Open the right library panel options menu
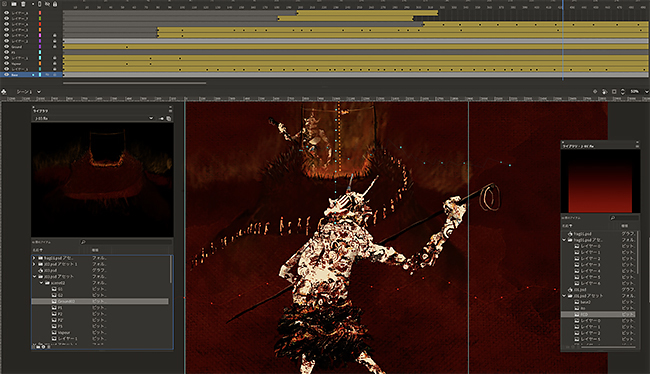Image resolution: width=650 pixels, height=374 pixels. pyautogui.click(x=637, y=146)
